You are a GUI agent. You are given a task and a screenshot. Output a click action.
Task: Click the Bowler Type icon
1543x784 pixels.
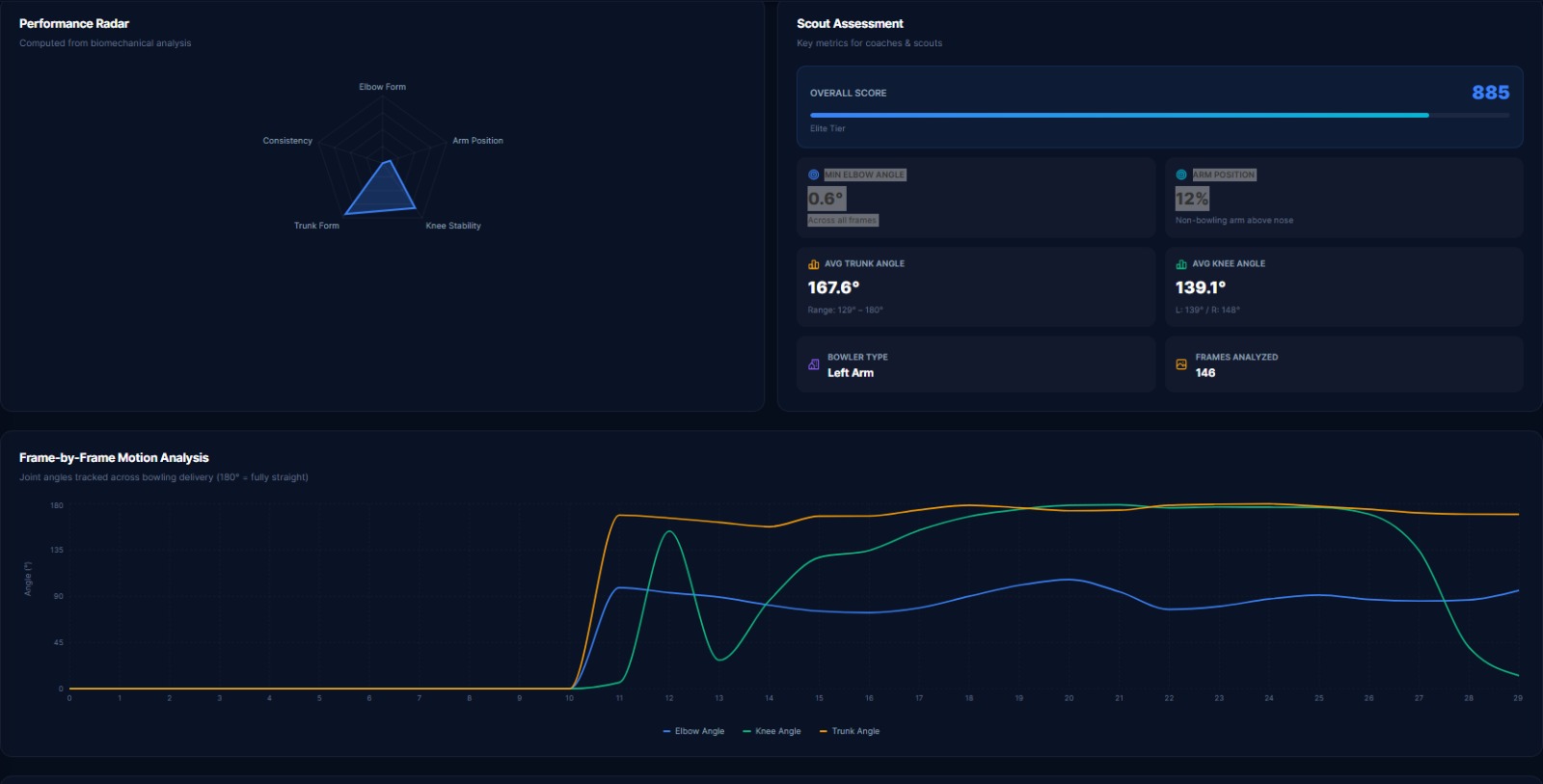[813, 365]
